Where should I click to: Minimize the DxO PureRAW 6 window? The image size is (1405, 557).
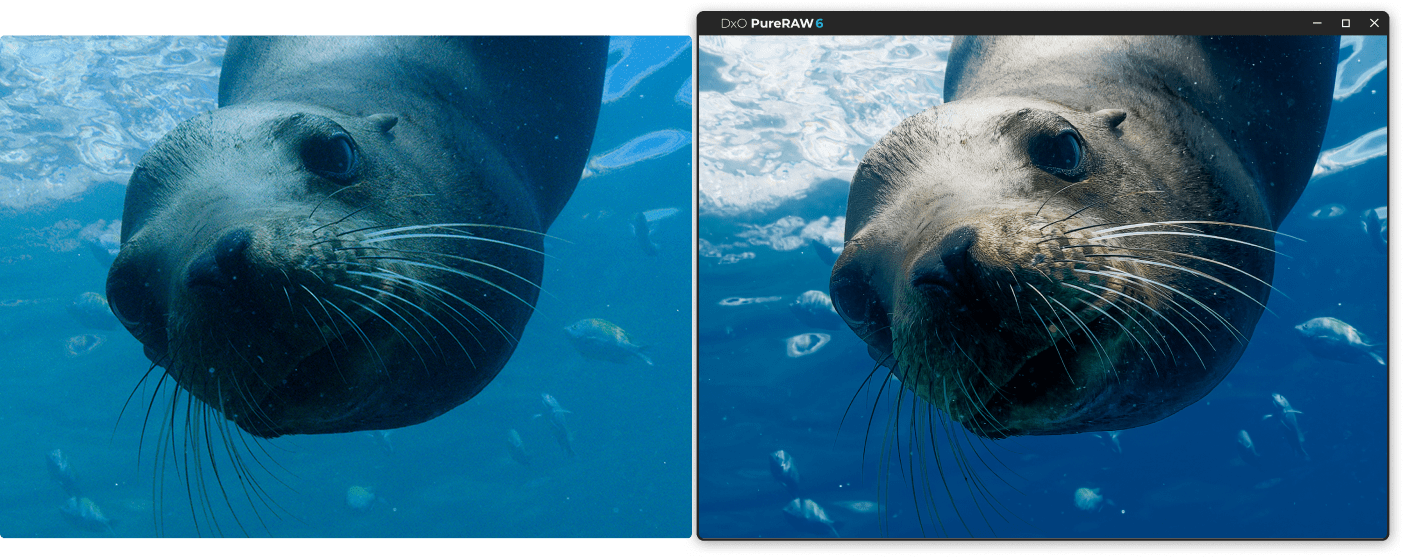pos(1317,23)
